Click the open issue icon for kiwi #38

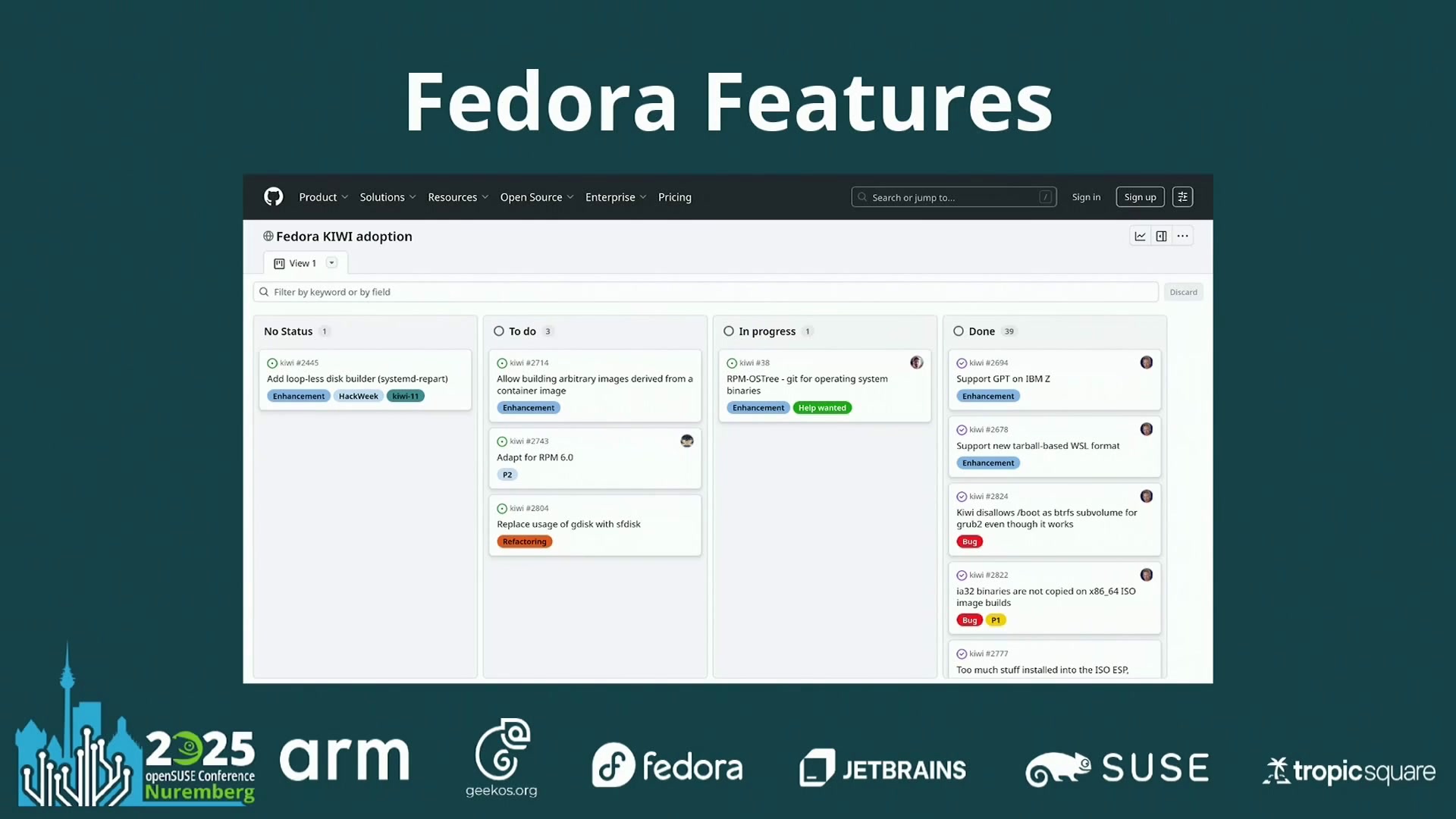tap(732, 363)
